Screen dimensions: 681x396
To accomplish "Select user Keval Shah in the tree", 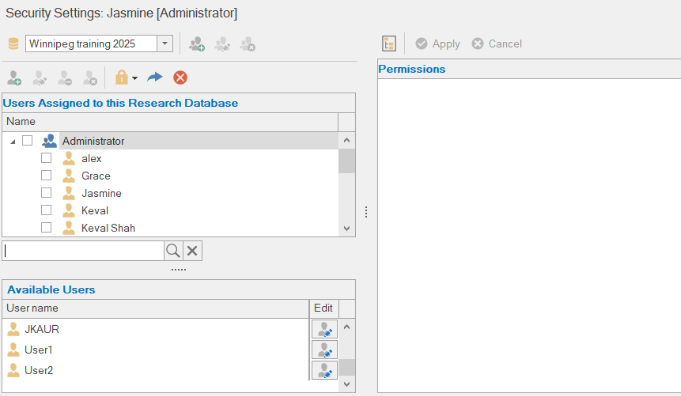I will tap(108, 228).
